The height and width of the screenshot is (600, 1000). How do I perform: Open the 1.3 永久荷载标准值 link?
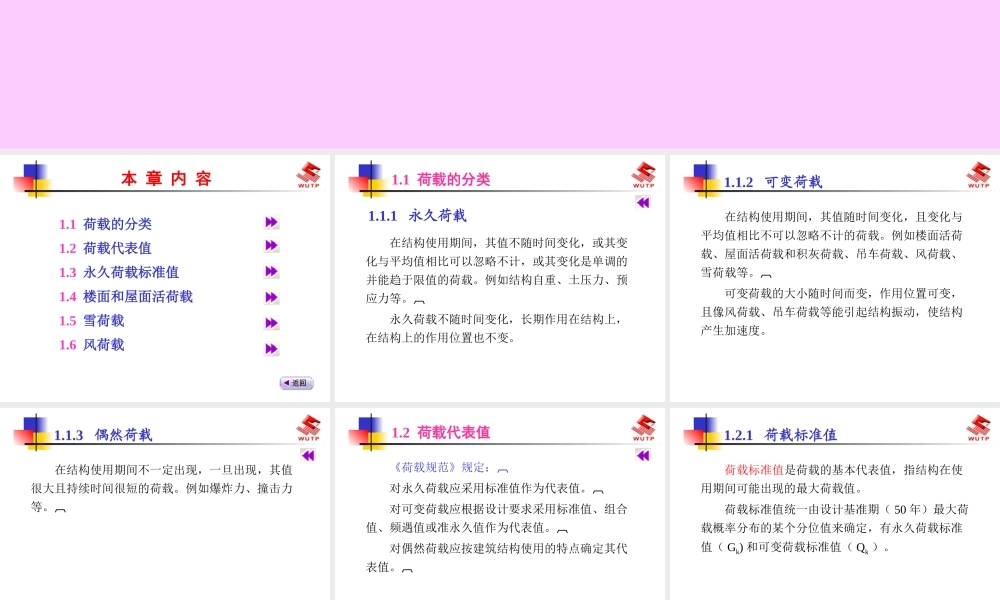pyautogui.click(x=119, y=272)
